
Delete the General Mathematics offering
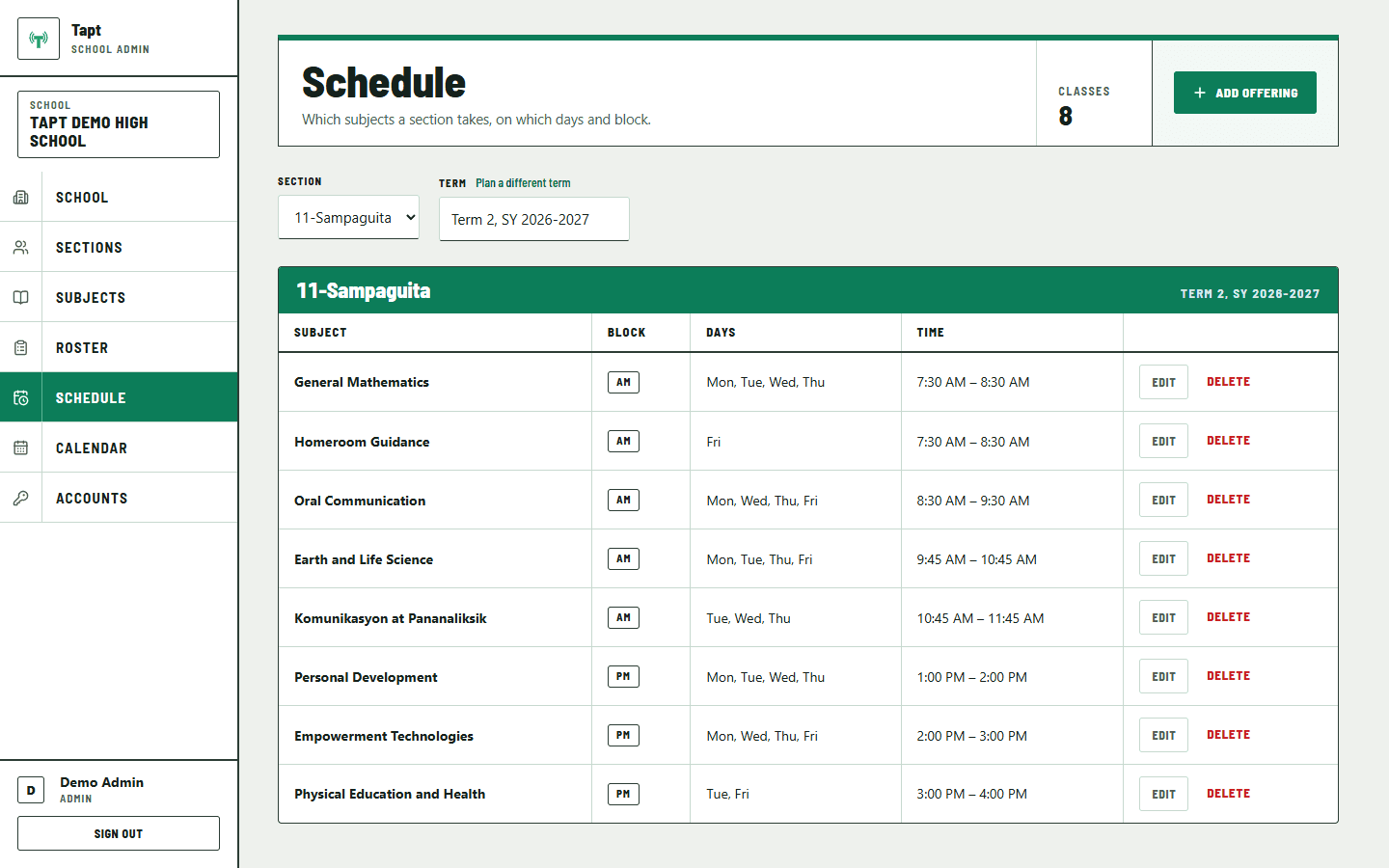click(1228, 382)
